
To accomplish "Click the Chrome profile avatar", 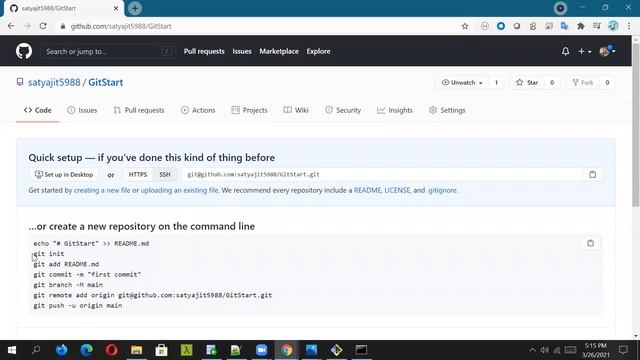I will [613, 26].
